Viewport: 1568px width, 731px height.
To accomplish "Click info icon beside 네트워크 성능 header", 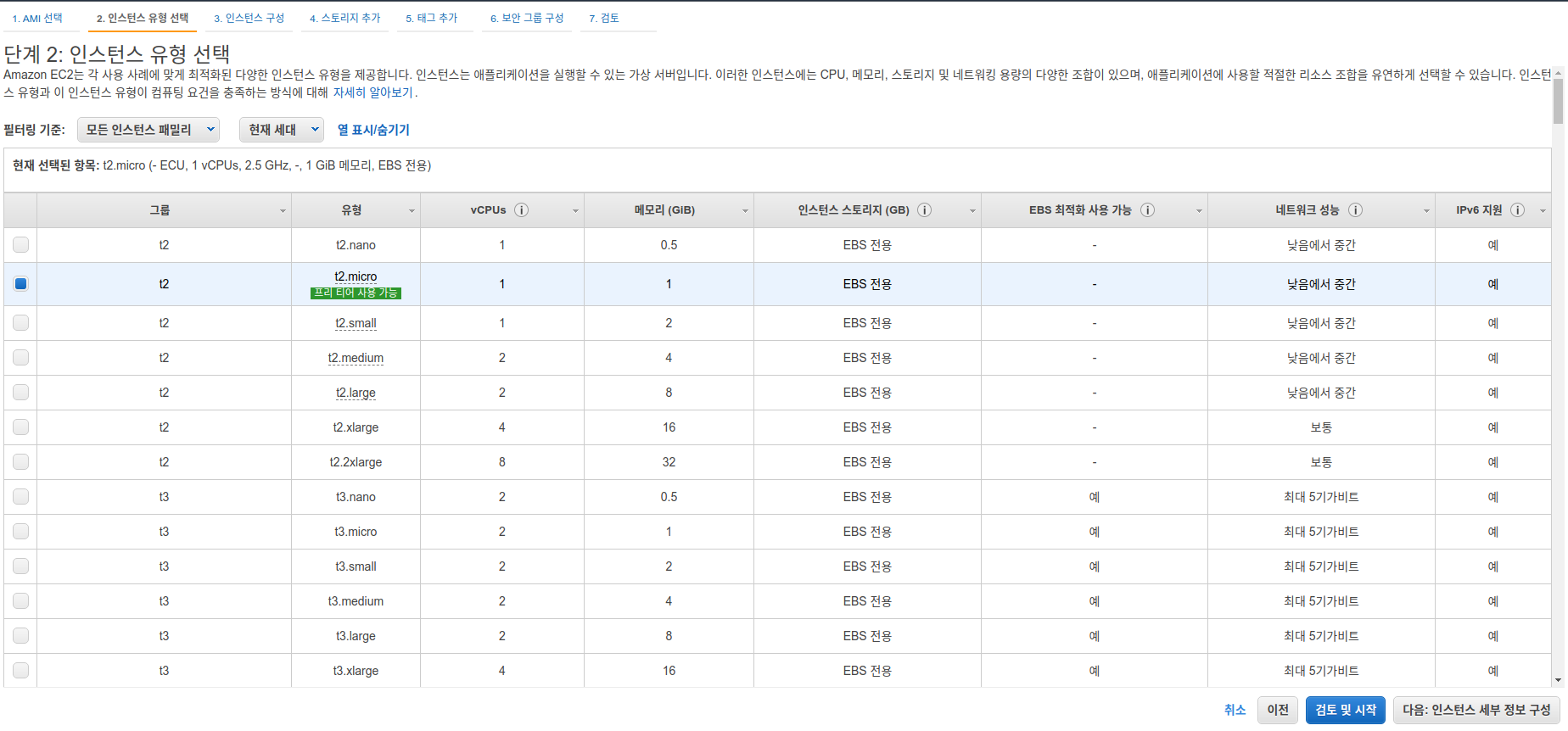I will tap(1356, 210).
